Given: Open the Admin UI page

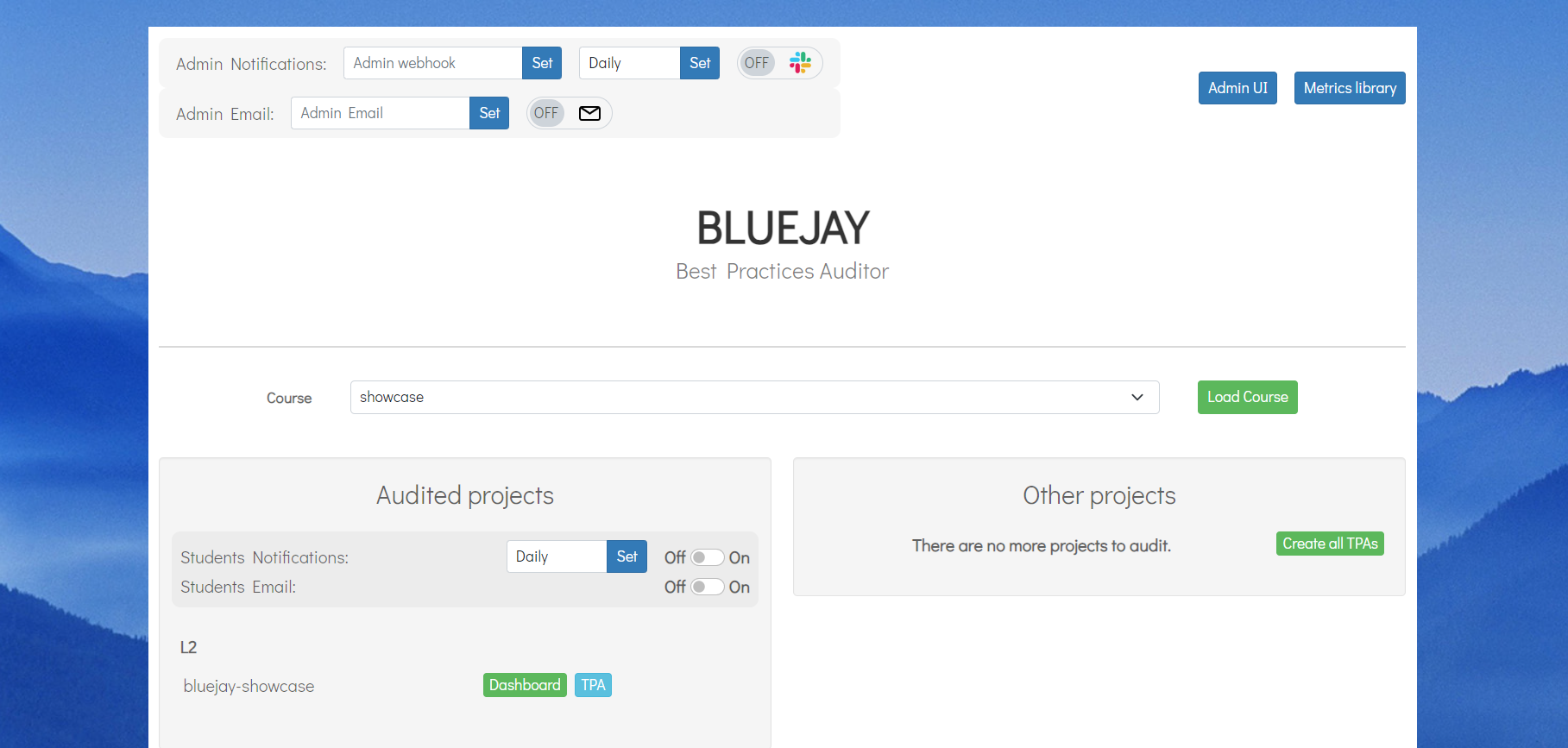Looking at the screenshot, I should click(x=1237, y=88).
